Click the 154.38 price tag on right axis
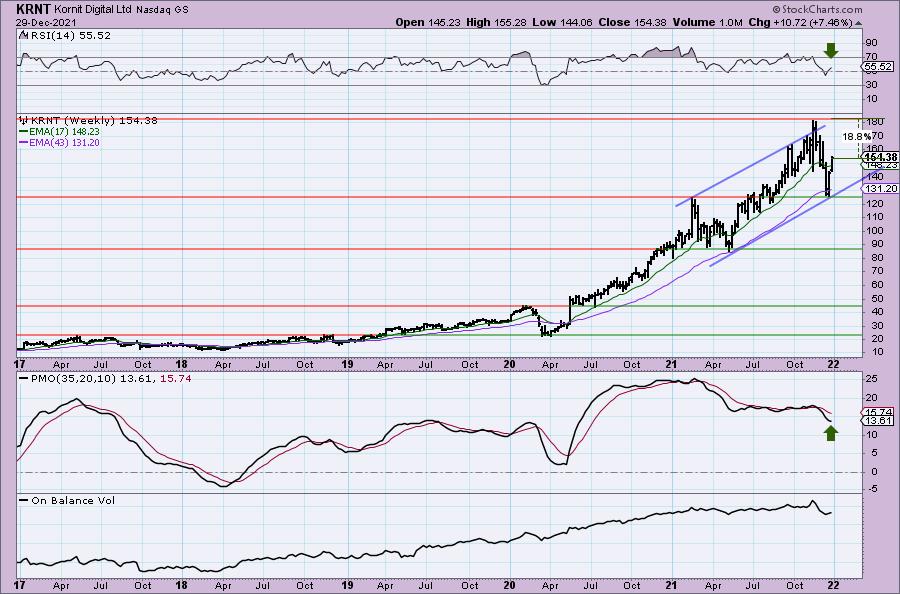This screenshot has height=594, width=900. coord(880,157)
